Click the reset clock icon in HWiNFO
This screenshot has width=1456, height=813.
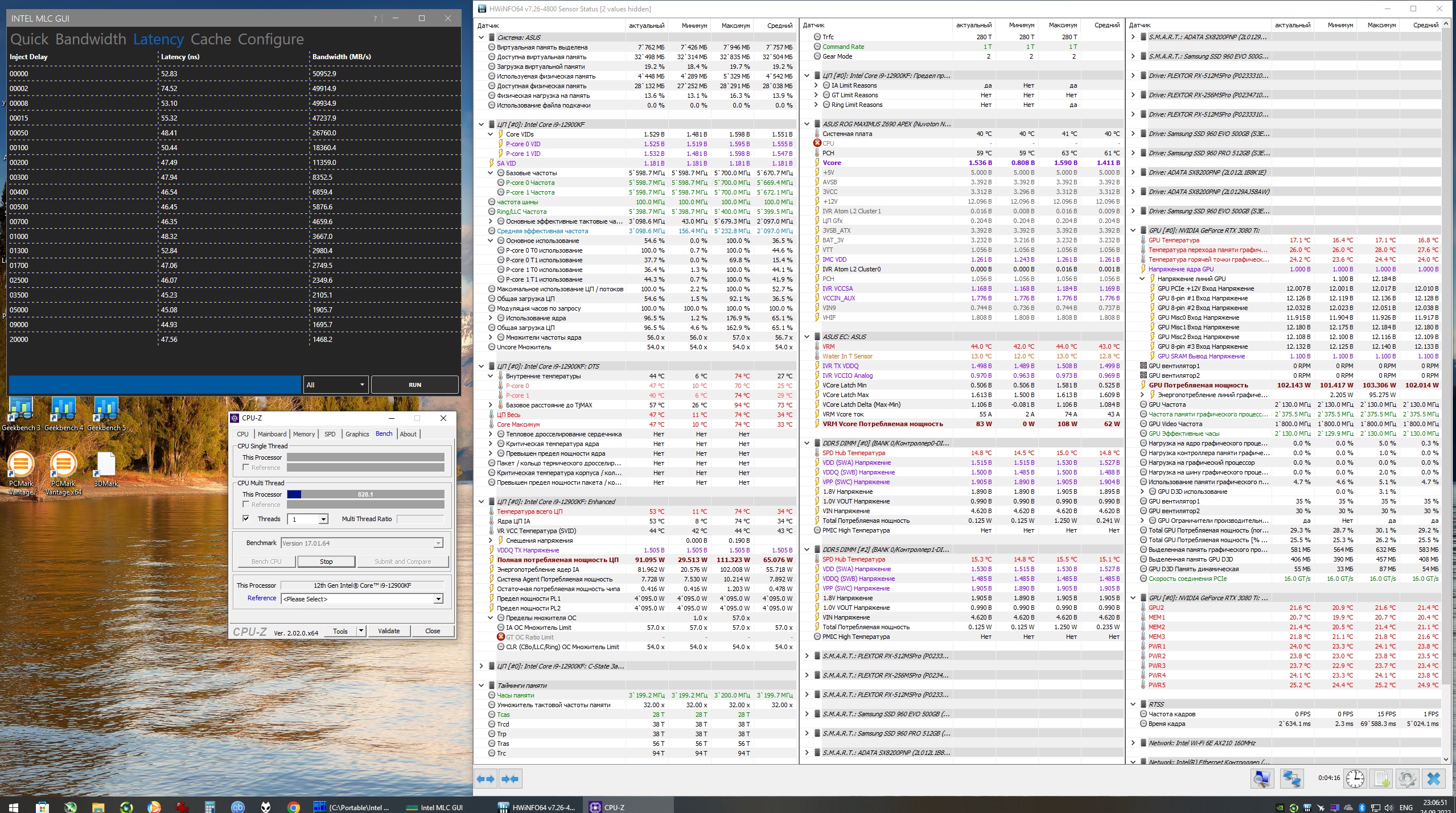coord(1355,779)
